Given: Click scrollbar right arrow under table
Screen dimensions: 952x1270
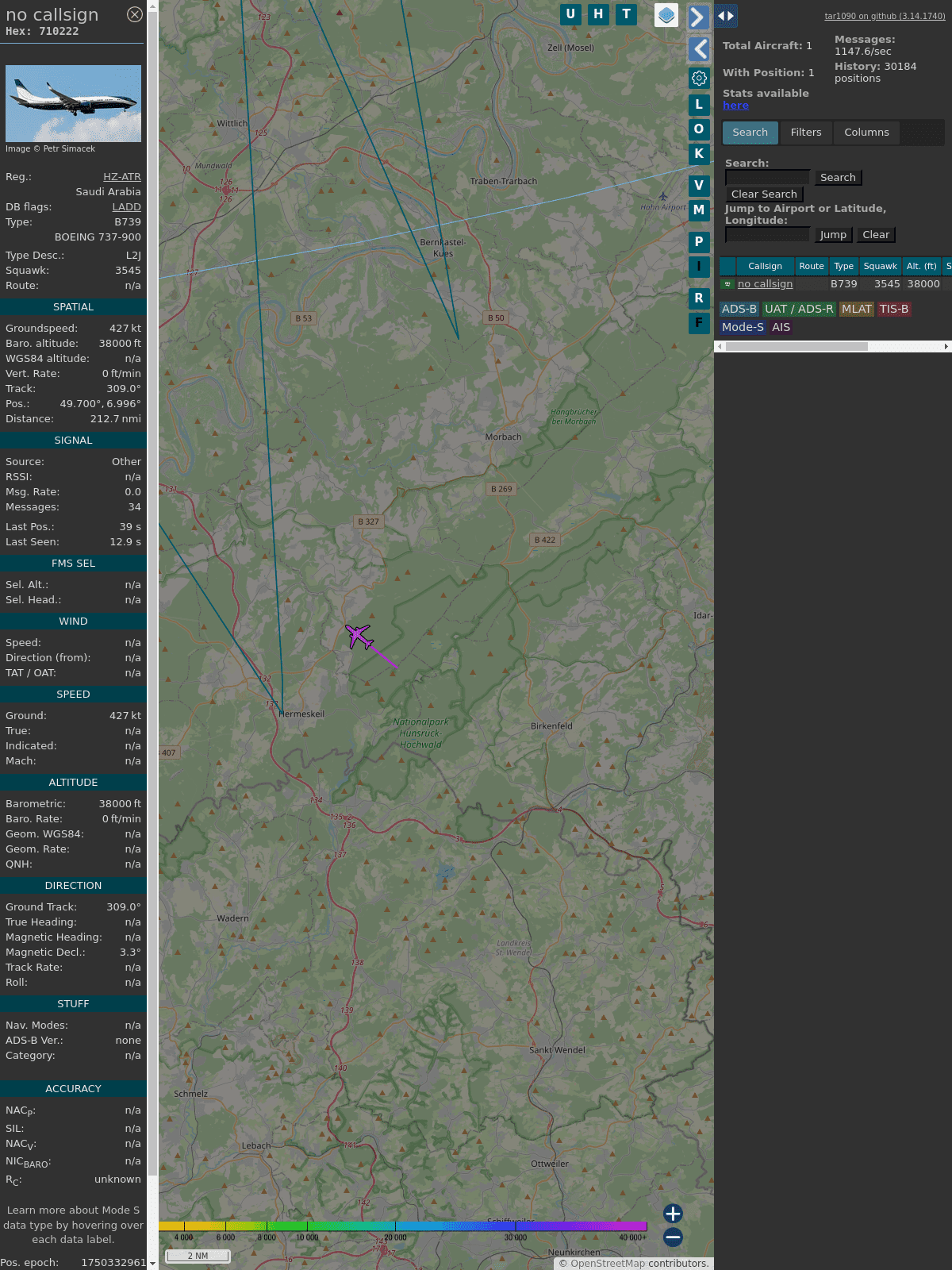Looking at the screenshot, I should (946, 346).
